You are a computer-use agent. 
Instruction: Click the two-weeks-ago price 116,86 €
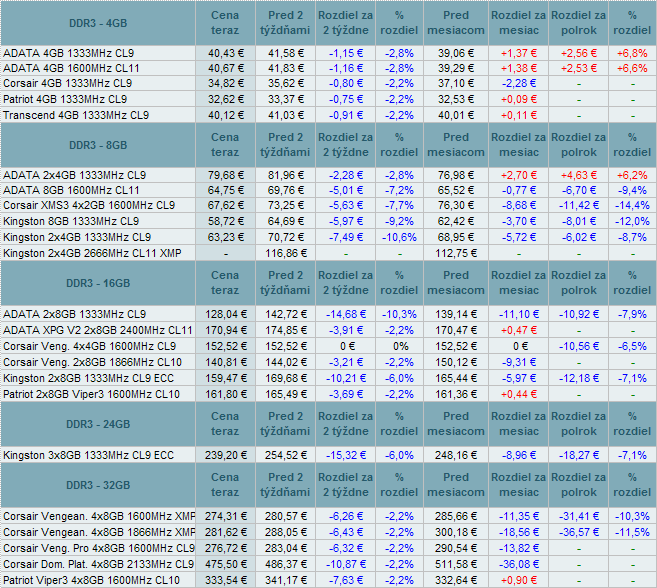[x=286, y=253]
